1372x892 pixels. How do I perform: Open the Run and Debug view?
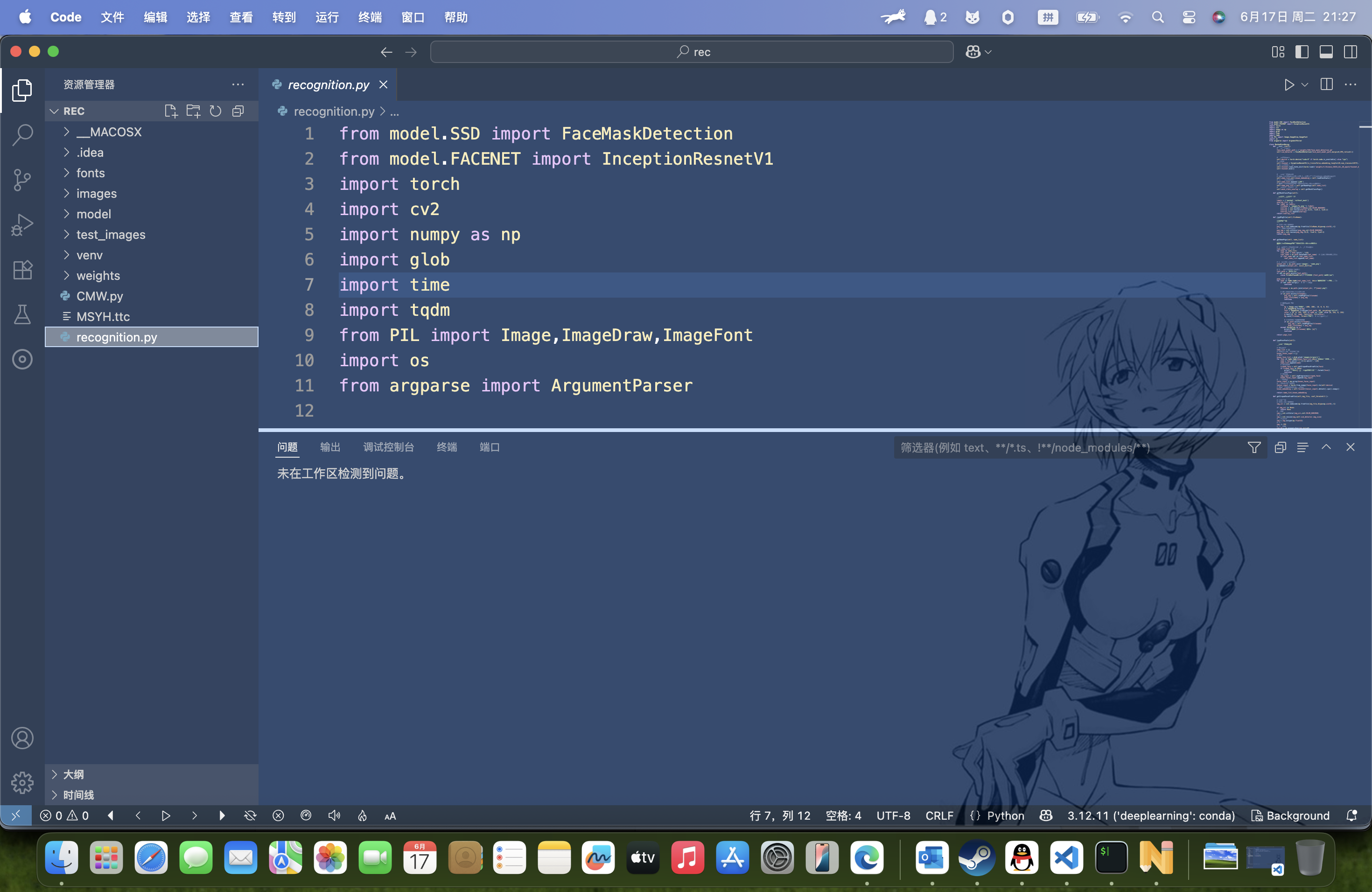pos(22,225)
